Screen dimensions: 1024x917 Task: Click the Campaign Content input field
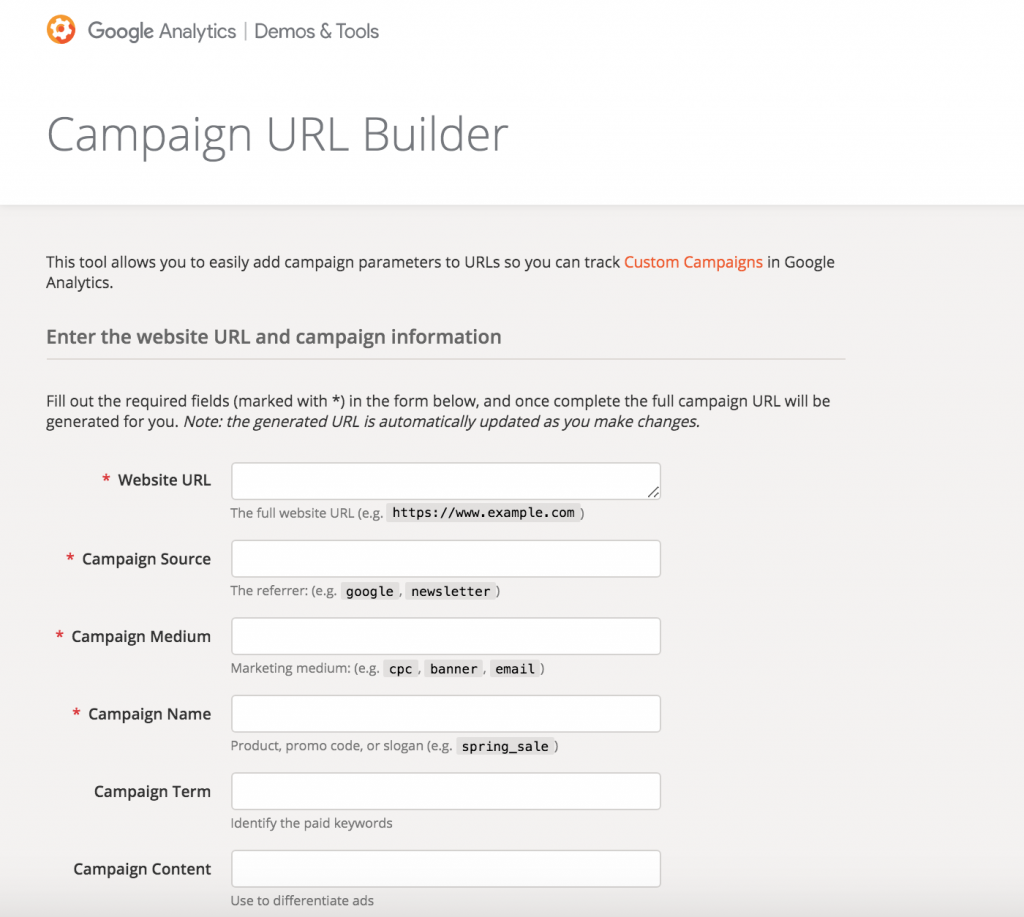coord(445,869)
